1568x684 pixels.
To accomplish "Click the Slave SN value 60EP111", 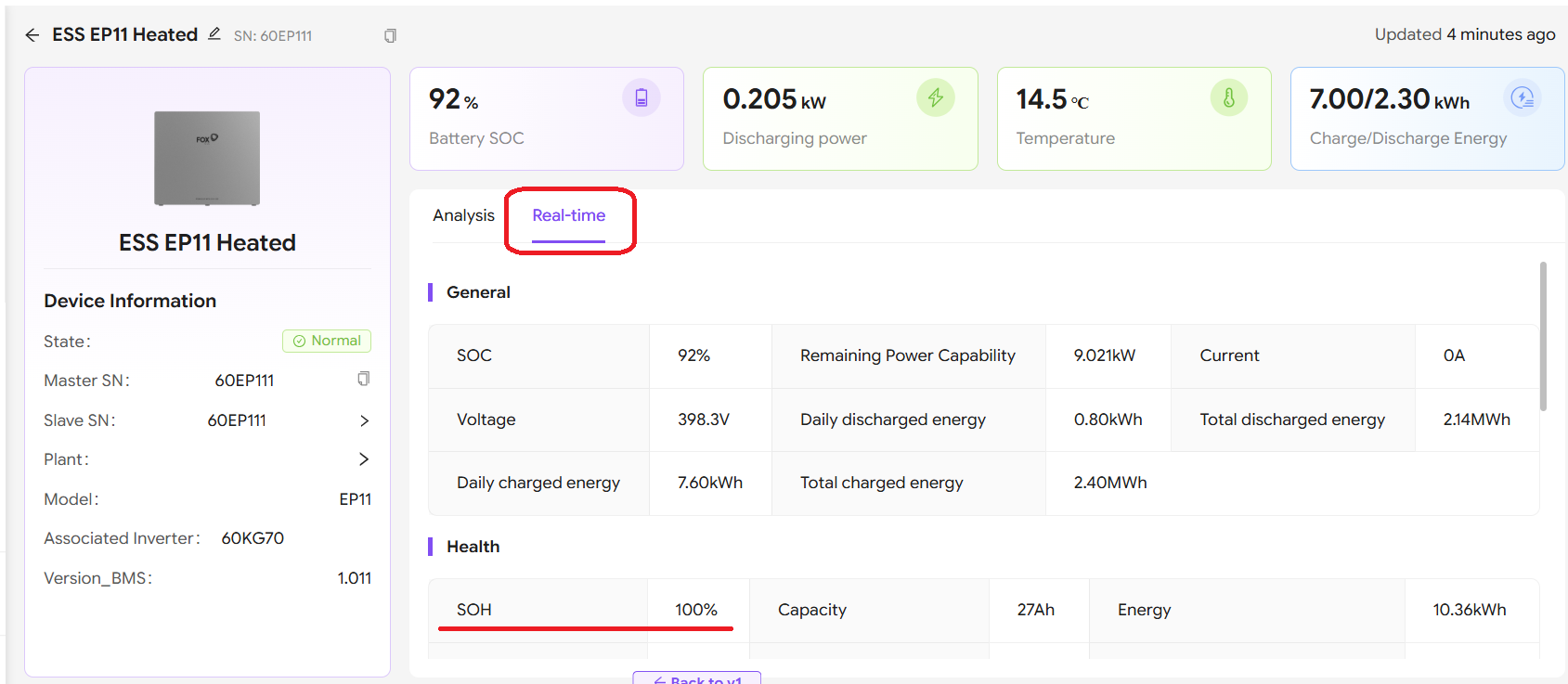I will (x=237, y=420).
